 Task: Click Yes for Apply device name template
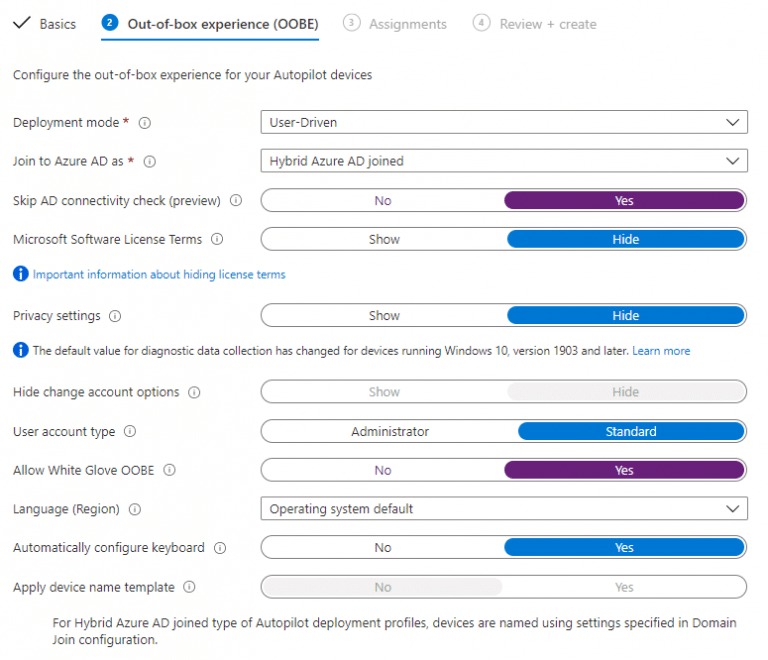[624, 587]
